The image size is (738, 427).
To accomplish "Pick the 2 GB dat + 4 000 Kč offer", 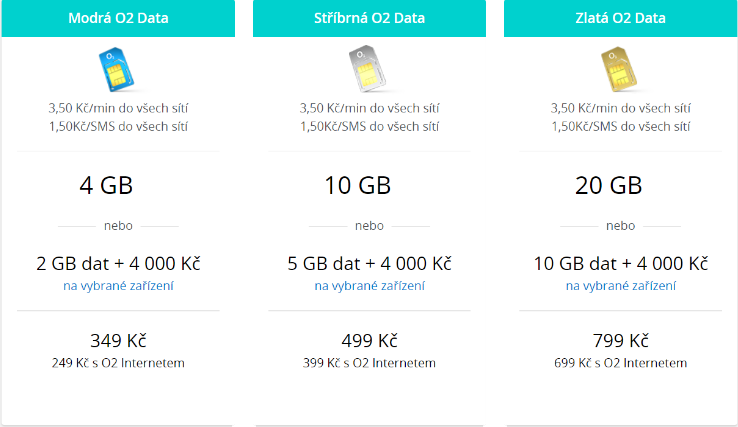I will [x=118, y=264].
